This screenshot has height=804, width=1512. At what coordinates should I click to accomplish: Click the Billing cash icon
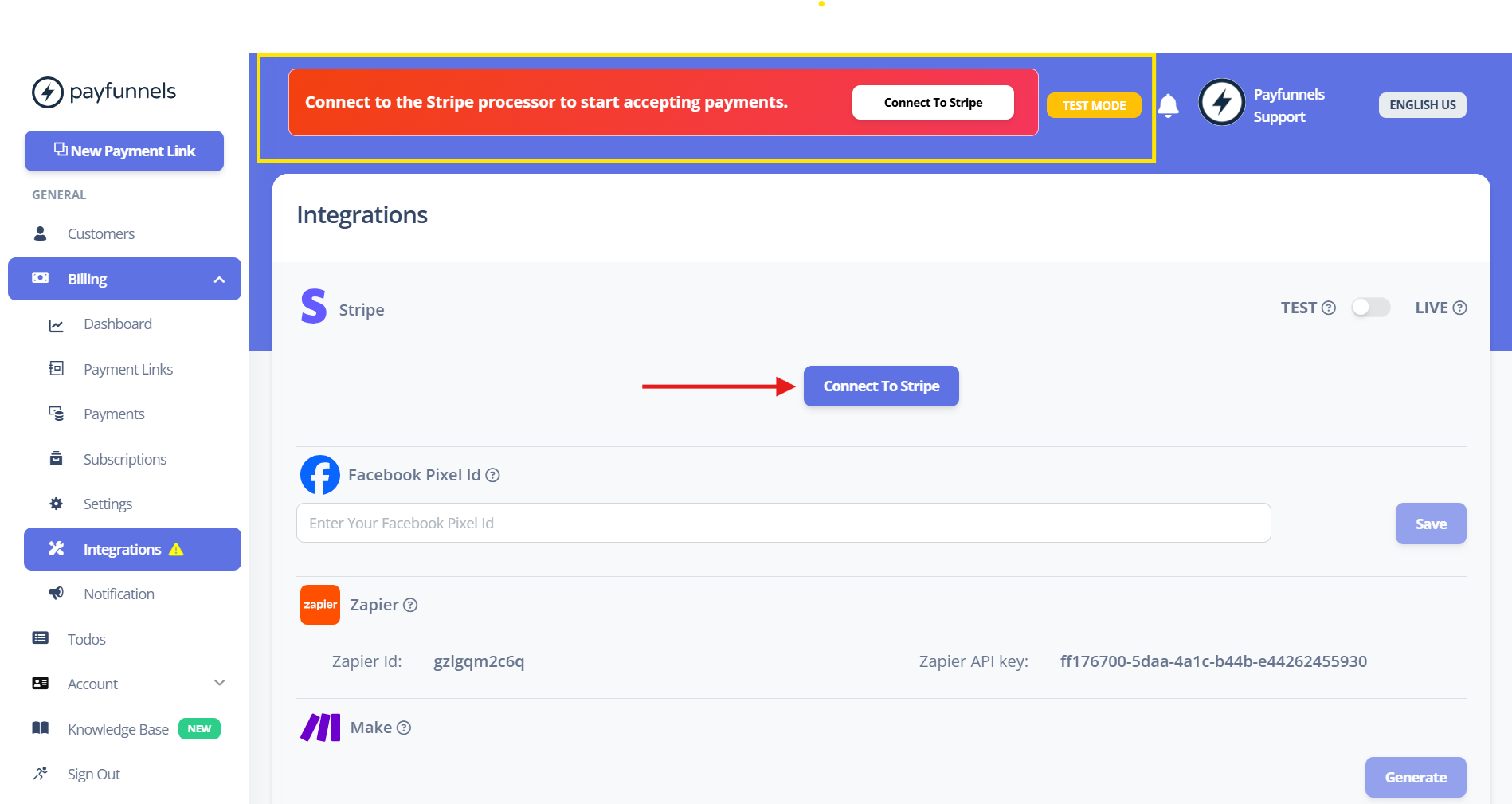click(x=40, y=278)
